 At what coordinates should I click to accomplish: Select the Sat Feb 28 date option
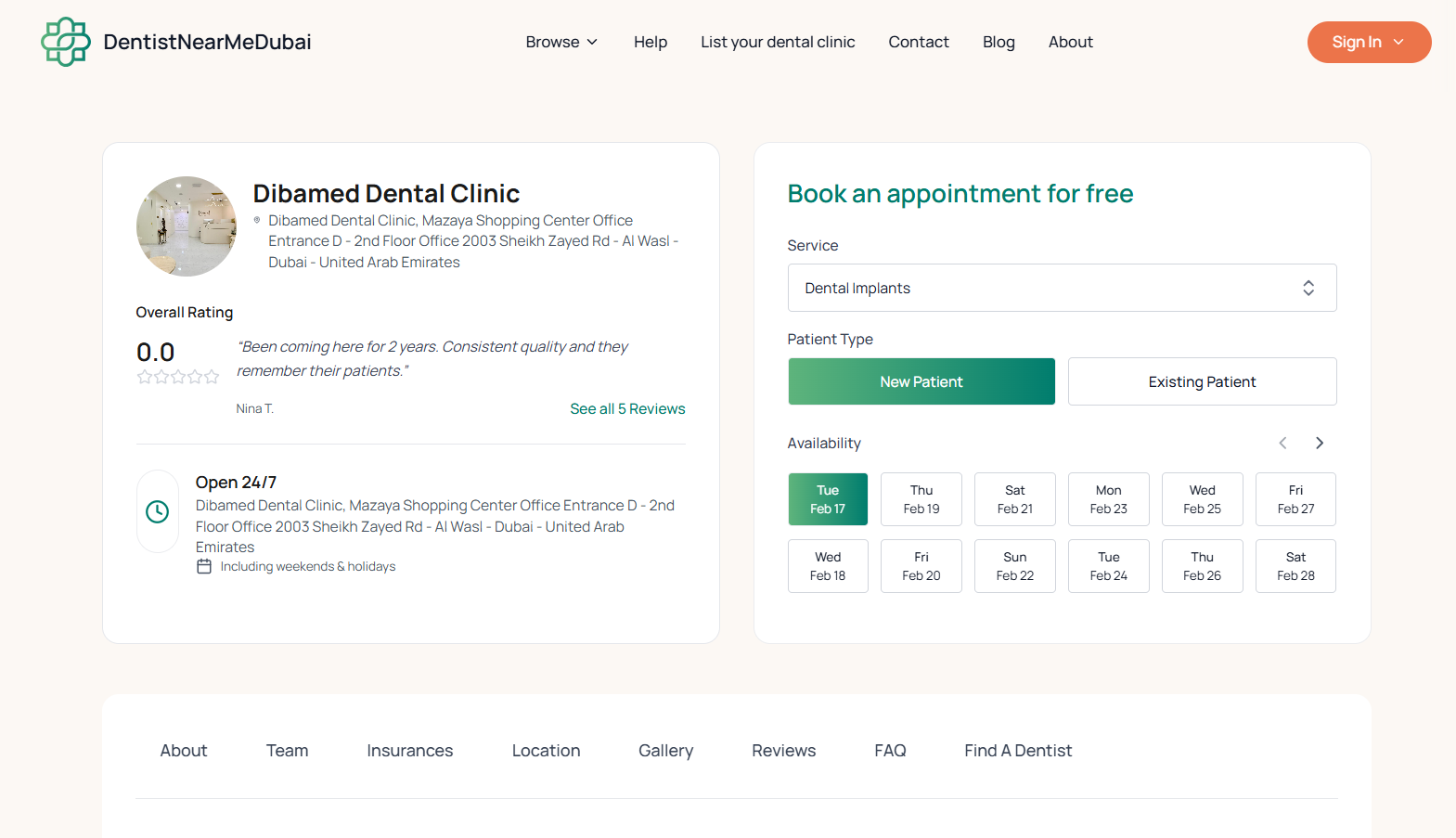tap(1295, 566)
